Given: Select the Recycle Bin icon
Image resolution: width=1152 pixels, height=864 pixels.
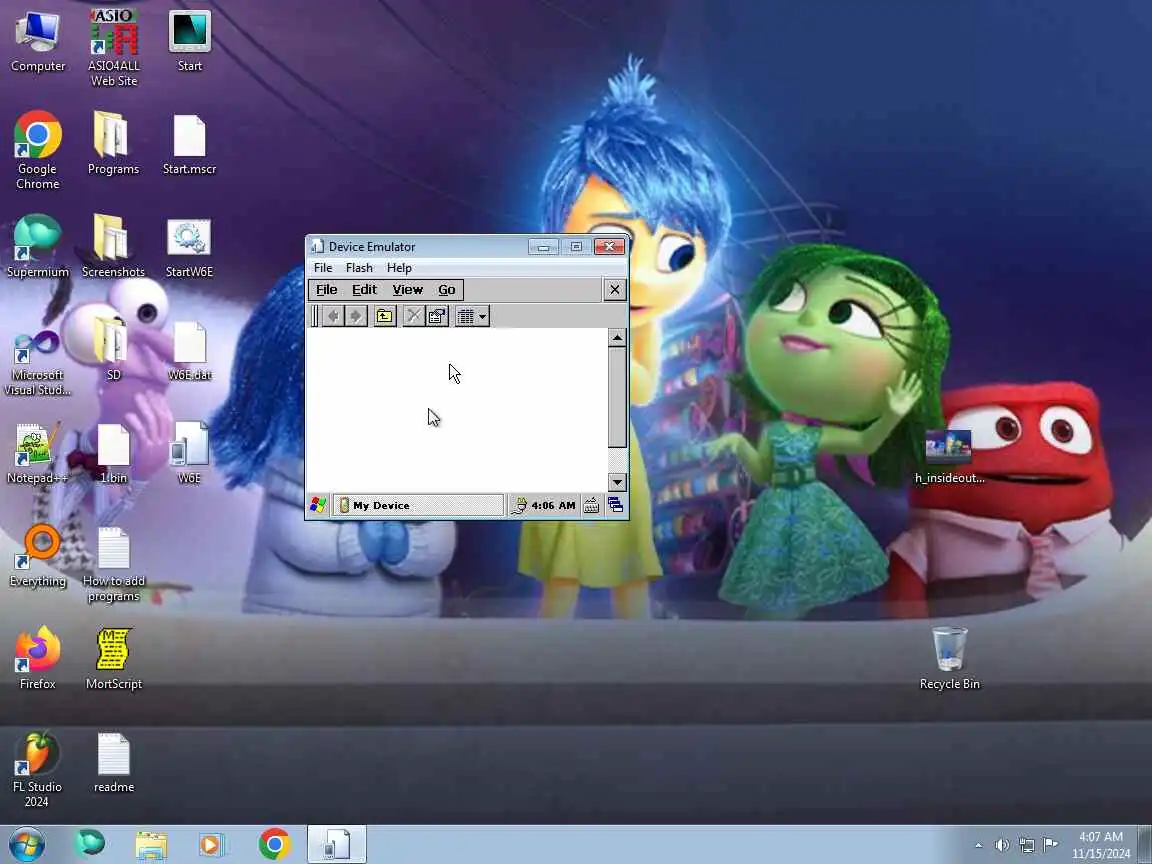Looking at the screenshot, I should pyautogui.click(x=949, y=658).
